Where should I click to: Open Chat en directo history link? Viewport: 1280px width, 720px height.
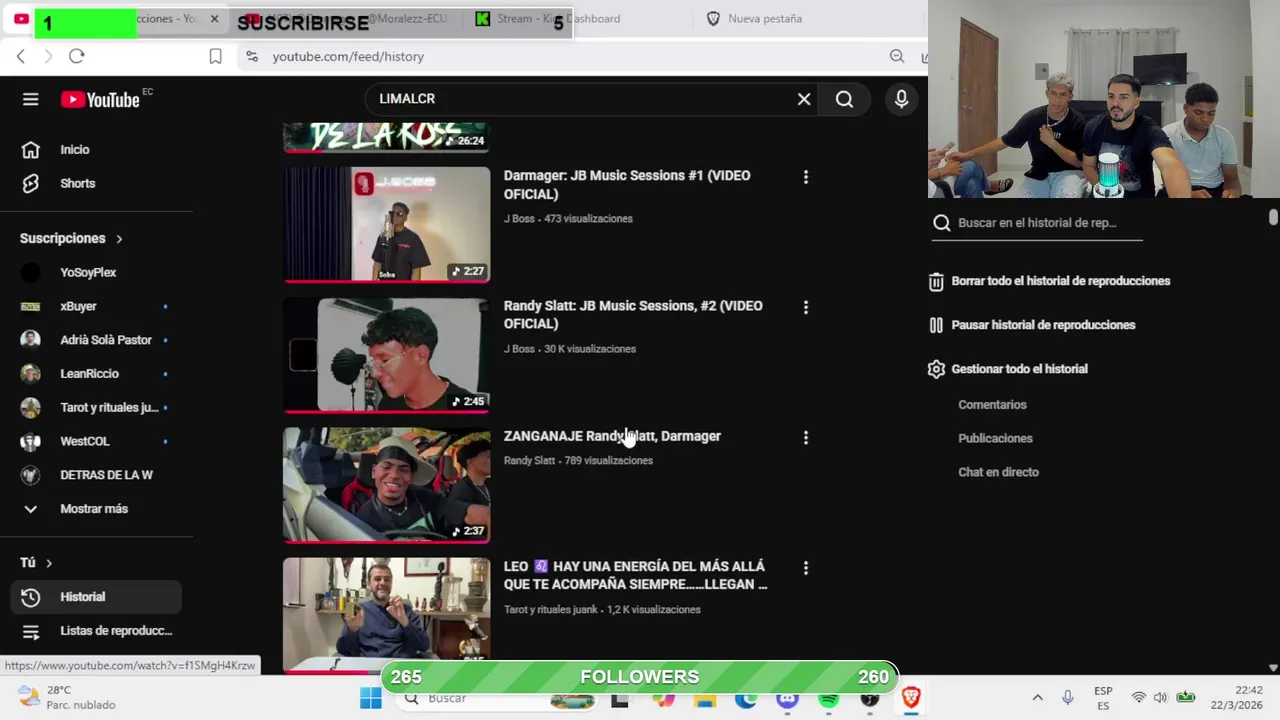point(998,472)
